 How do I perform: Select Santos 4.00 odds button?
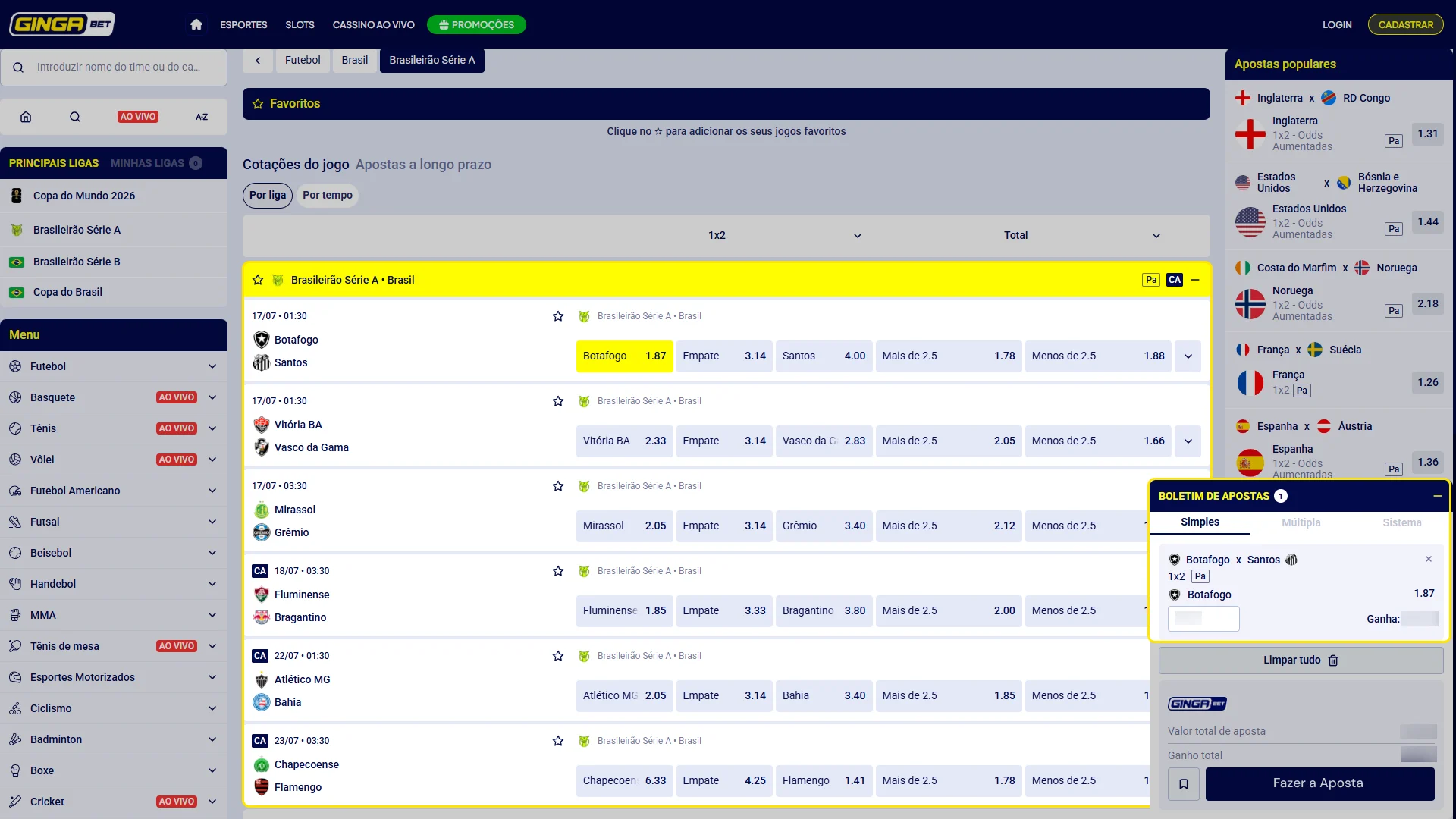click(x=824, y=356)
